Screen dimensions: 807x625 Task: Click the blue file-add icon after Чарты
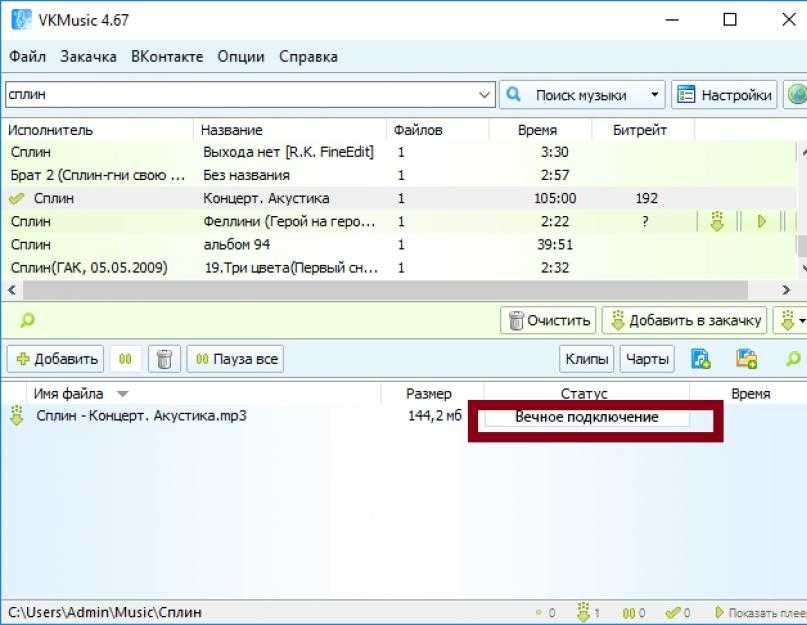(x=700, y=359)
